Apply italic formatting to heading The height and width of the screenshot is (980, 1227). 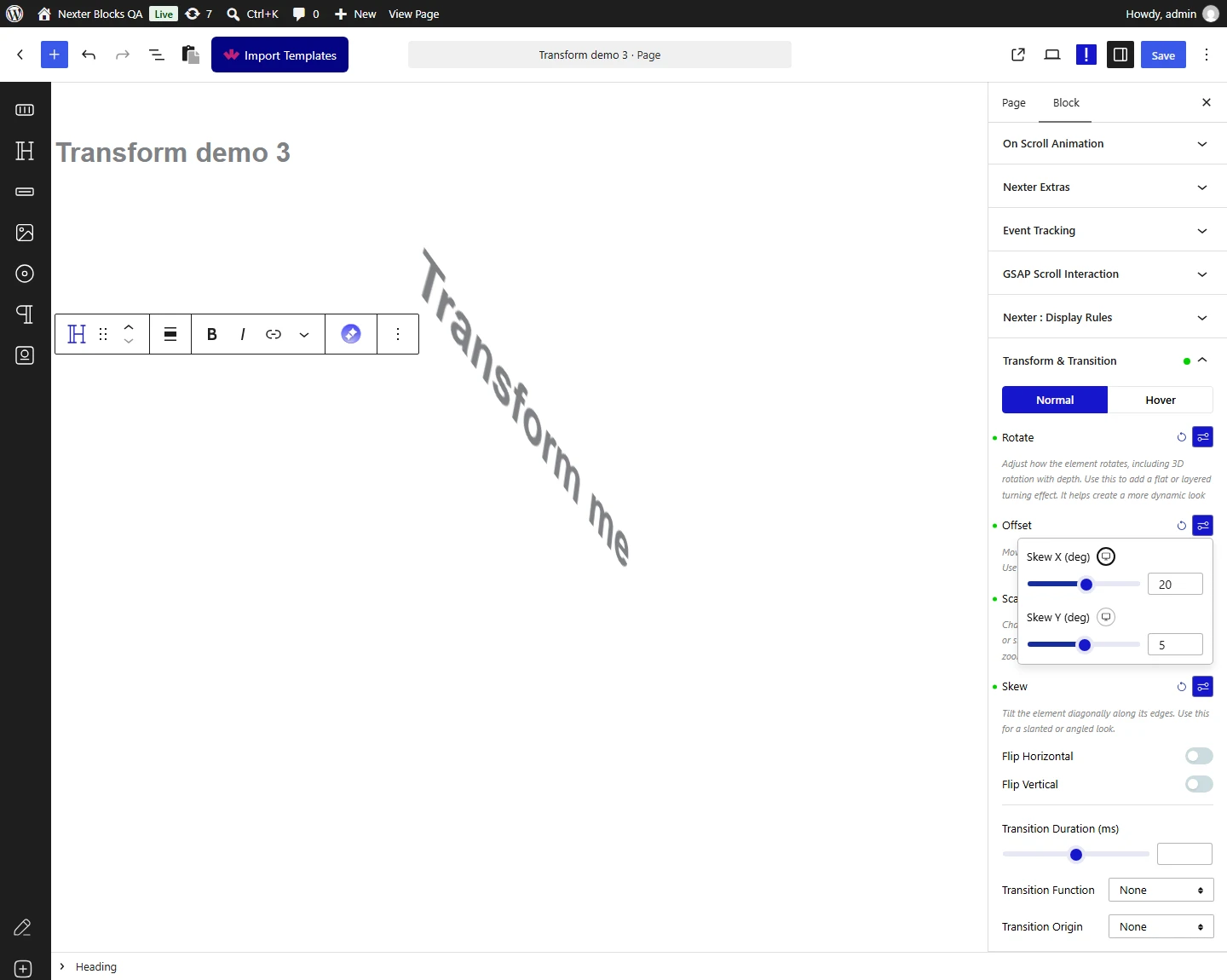243,334
